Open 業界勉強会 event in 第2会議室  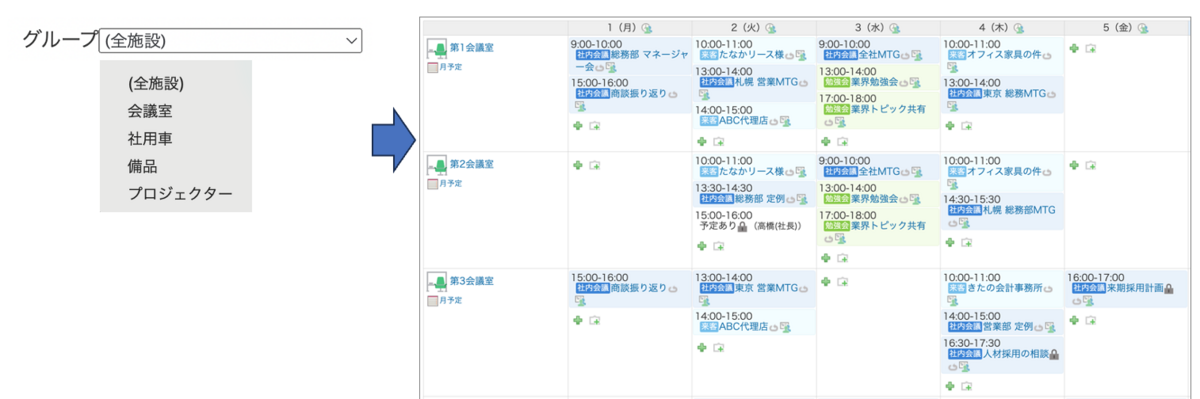(x=874, y=198)
